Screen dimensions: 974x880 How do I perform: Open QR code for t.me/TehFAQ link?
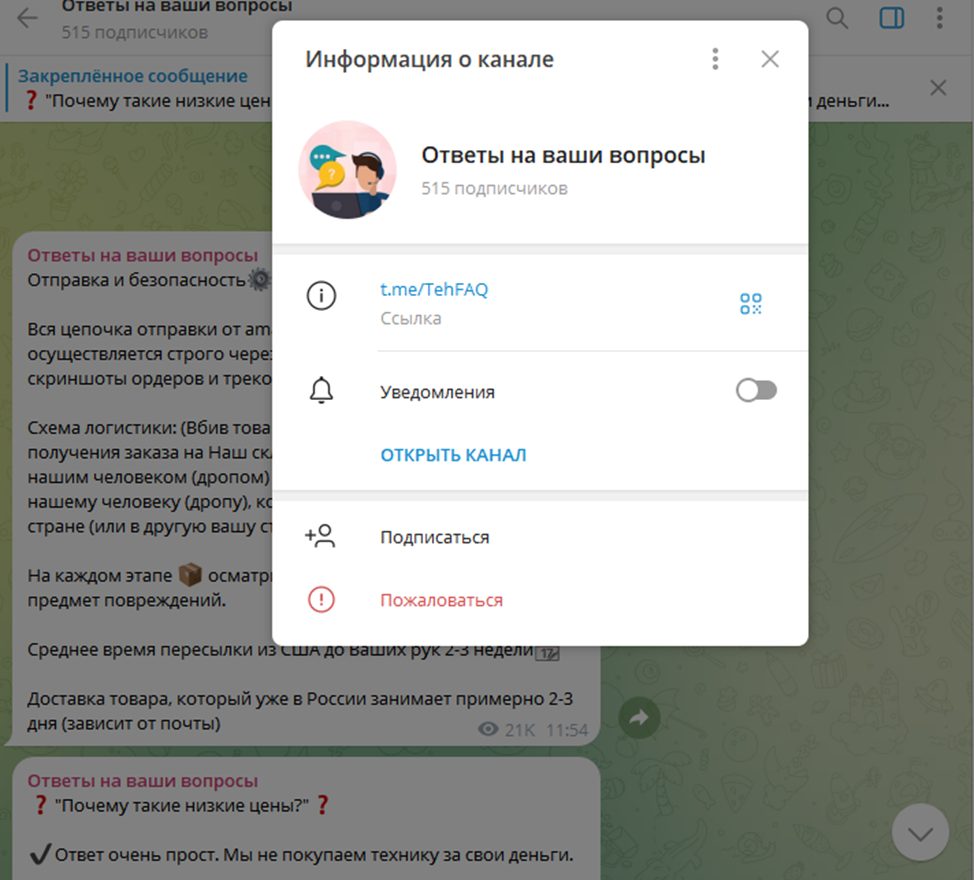click(750, 304)
